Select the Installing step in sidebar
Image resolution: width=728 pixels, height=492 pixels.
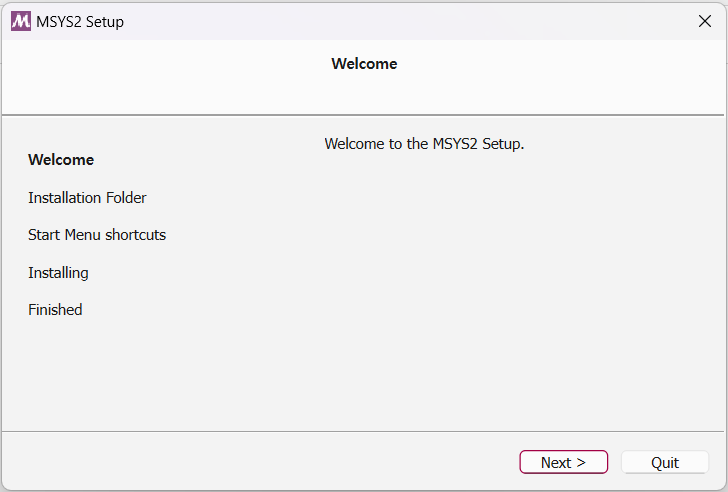pos(58,273)
